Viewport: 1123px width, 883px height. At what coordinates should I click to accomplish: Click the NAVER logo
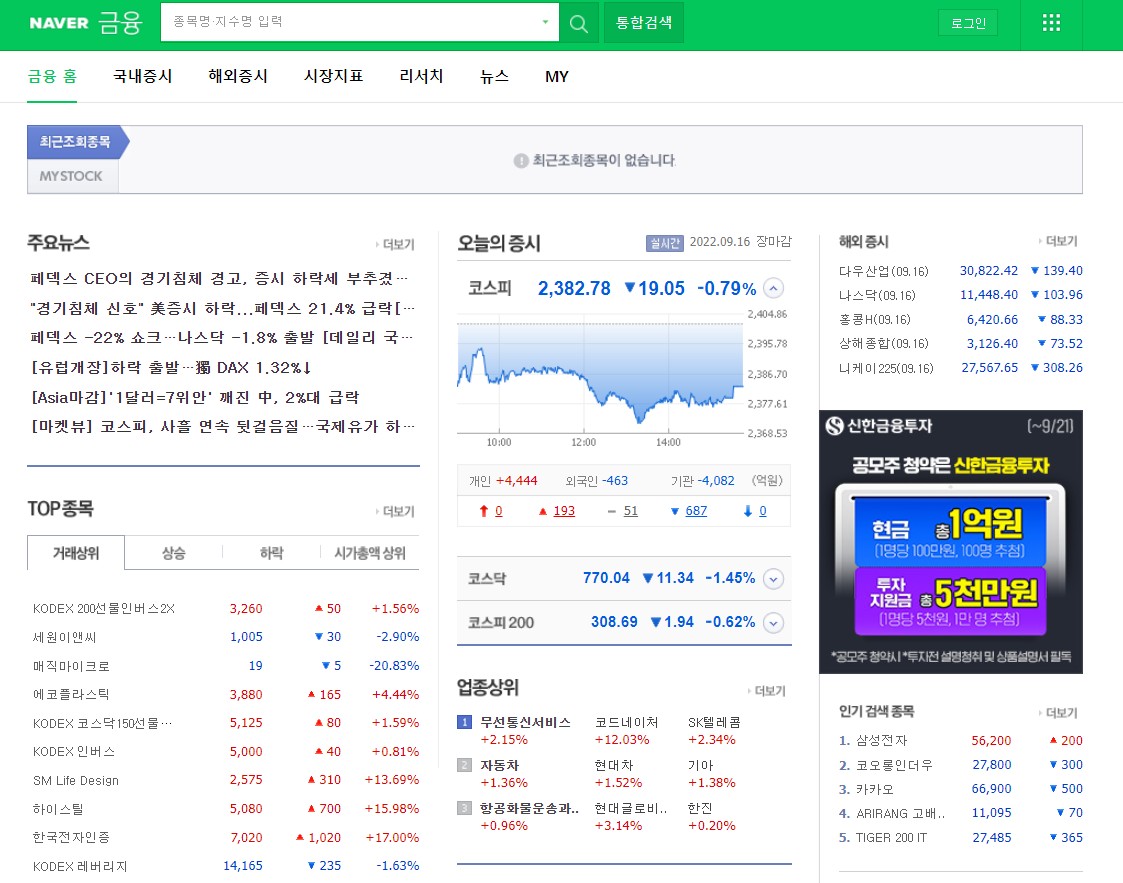coord(59,23)
